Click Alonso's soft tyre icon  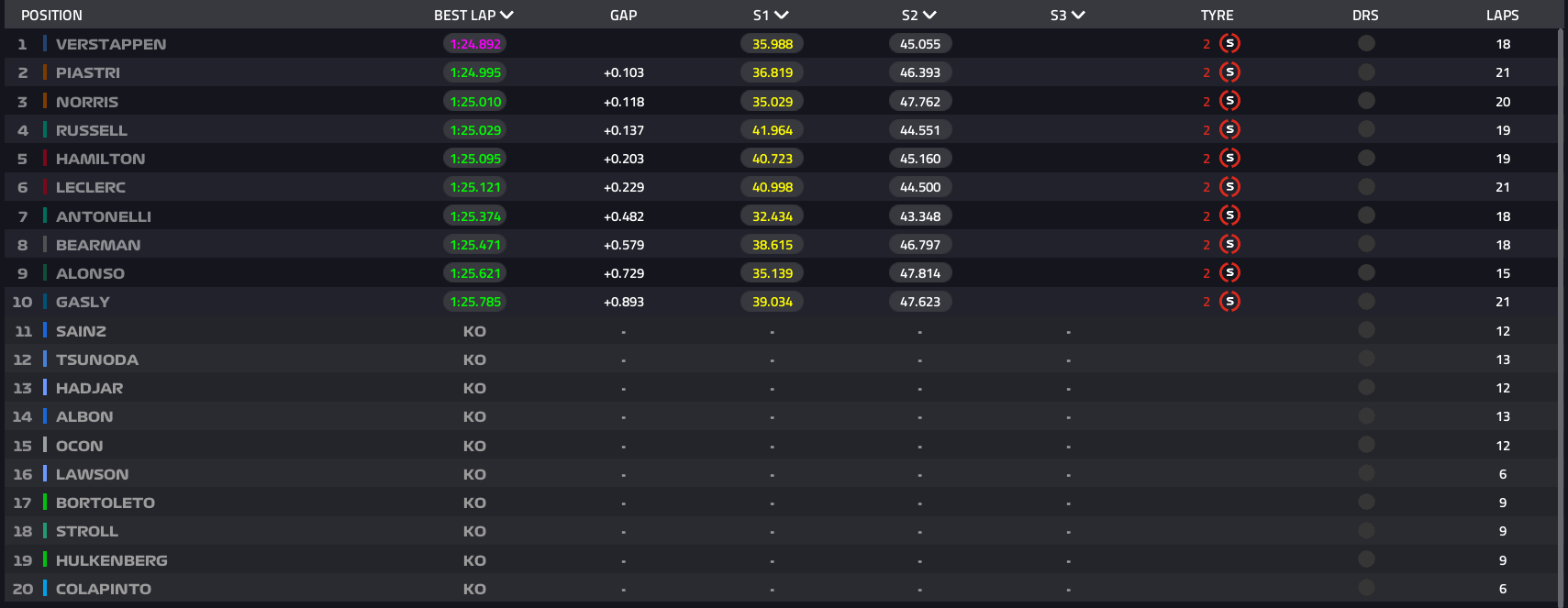click(x=1229, y=273)
